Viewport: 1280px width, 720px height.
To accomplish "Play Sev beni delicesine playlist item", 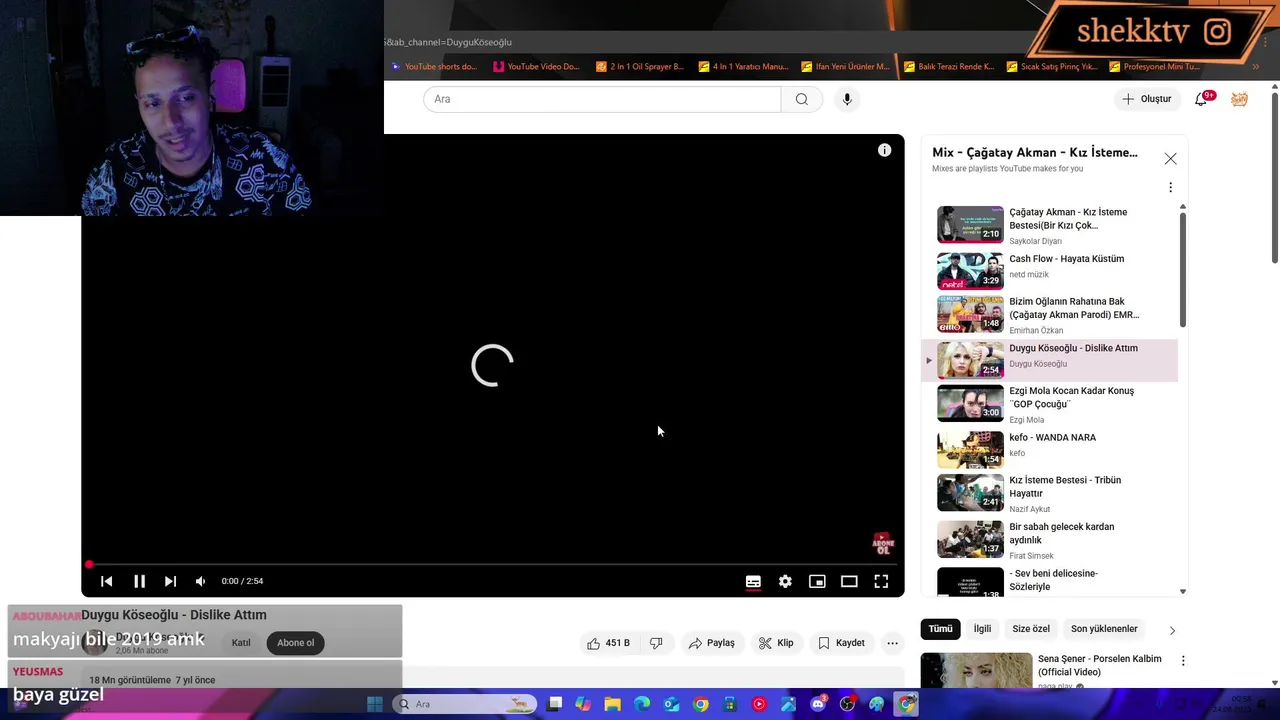I will [1049, 582].
